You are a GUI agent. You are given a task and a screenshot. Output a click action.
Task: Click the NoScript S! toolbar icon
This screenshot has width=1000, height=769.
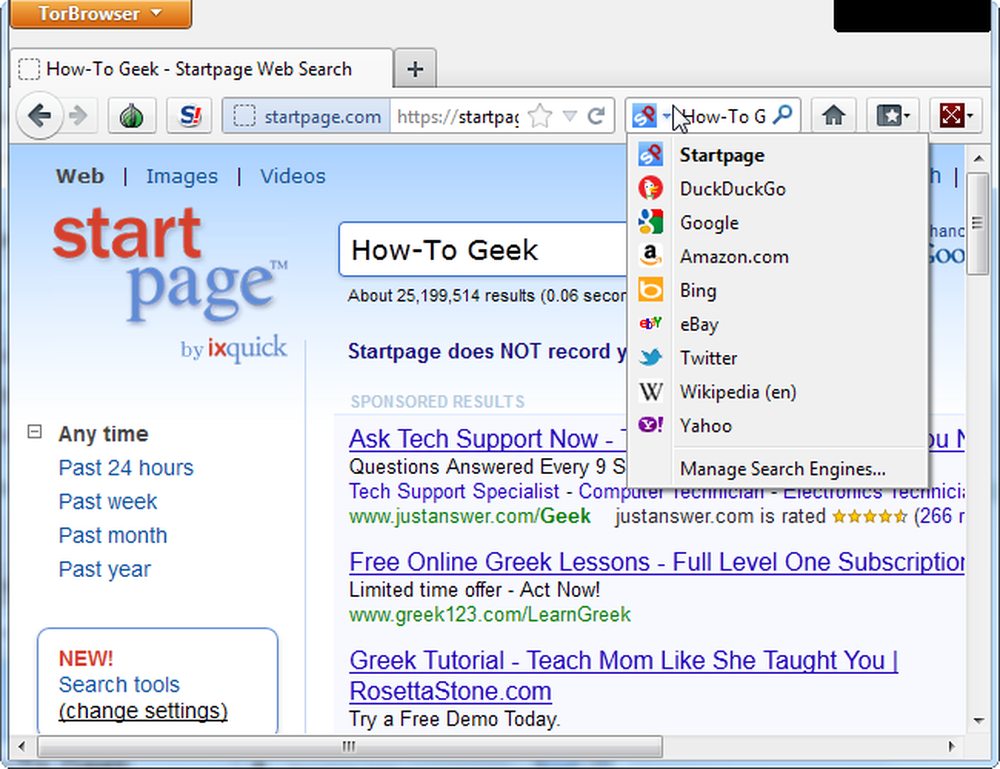tap(189, 115)
